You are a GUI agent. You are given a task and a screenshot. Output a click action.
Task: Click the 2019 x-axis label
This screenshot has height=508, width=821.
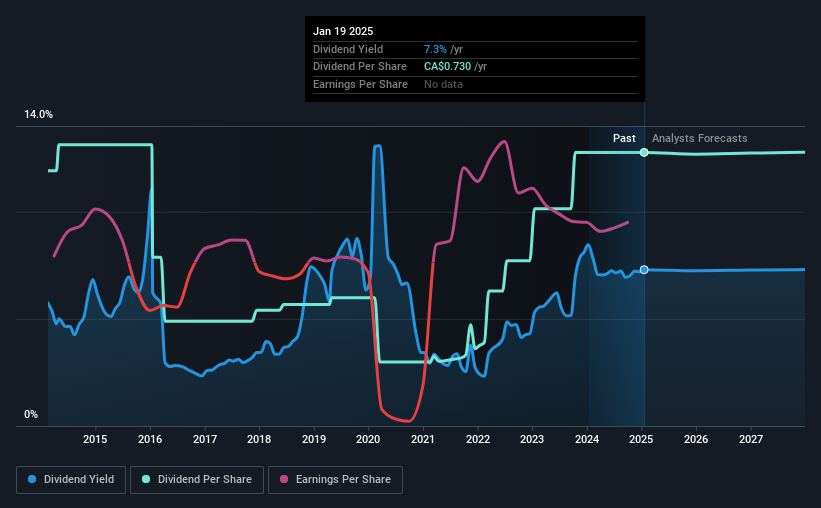click(x=314, y=439)
